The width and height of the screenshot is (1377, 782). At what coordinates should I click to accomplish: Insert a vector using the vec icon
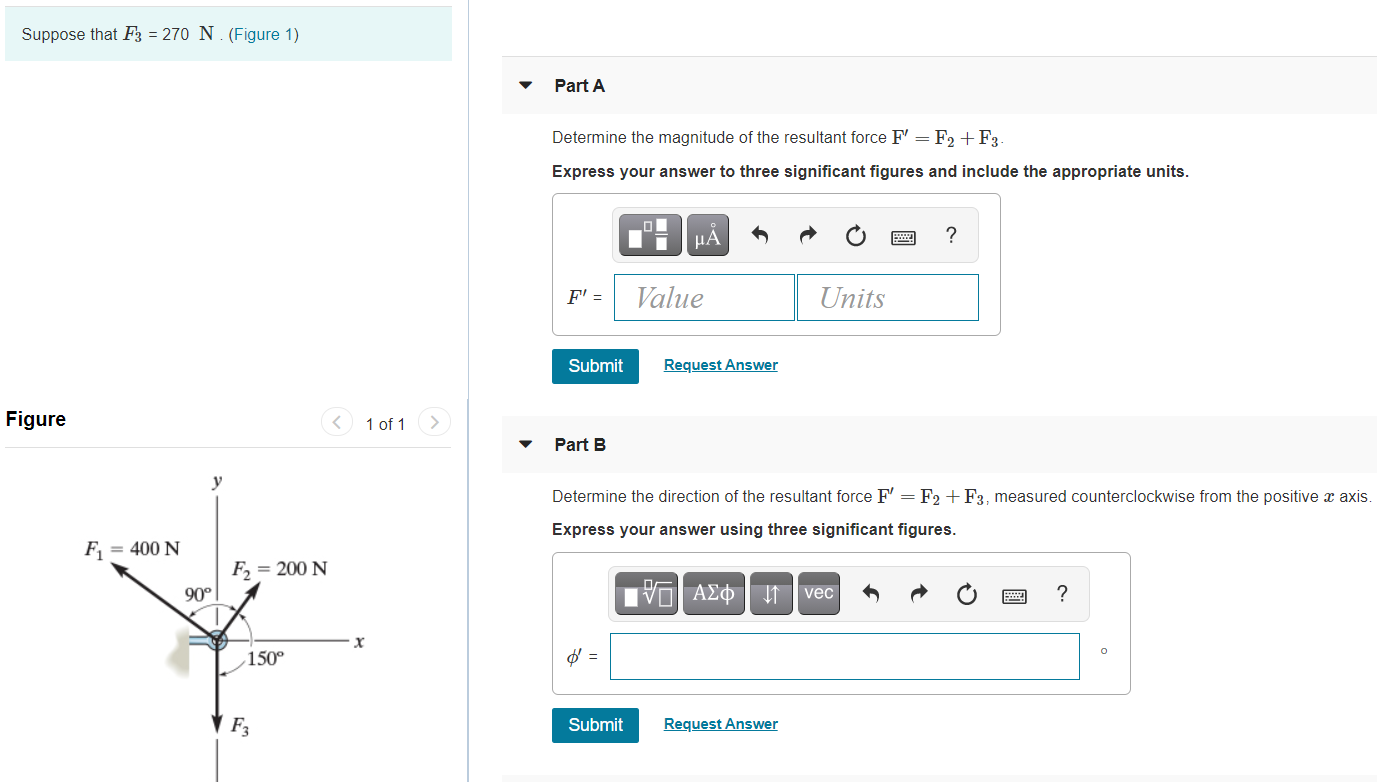click(818, 593)
